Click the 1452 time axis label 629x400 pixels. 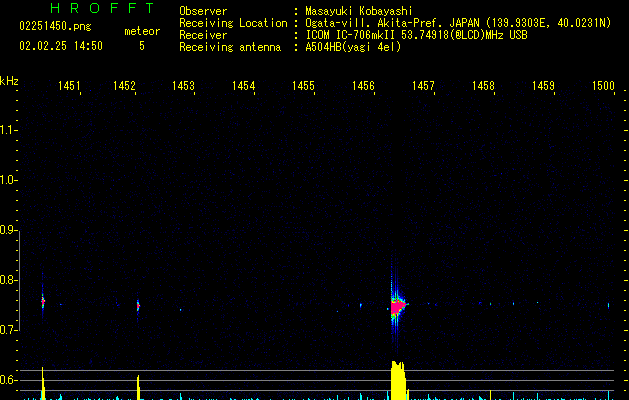pyautogui.click(x=124, y=86)
